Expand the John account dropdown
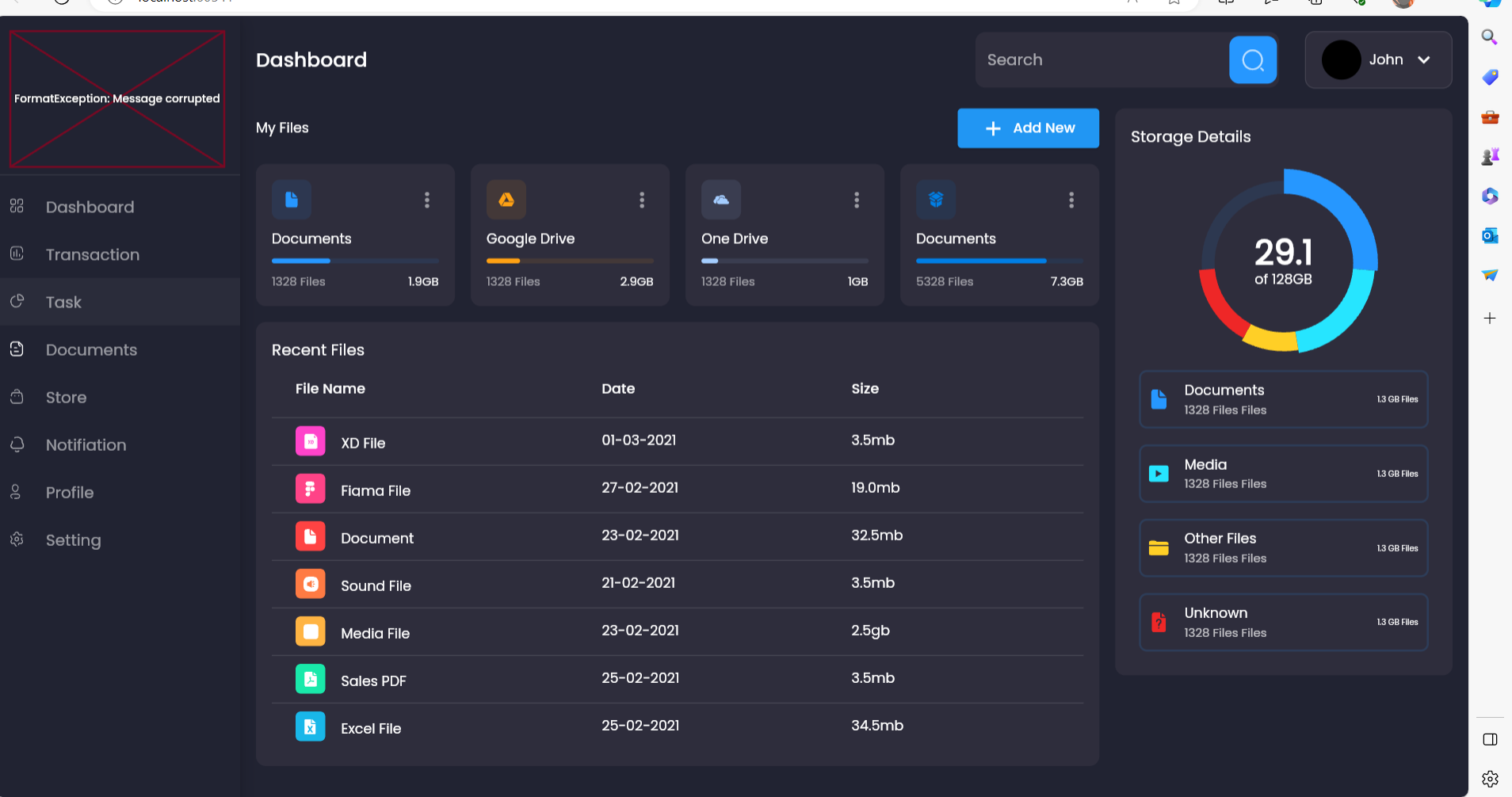The image size is (1512, 797). 1423,59
